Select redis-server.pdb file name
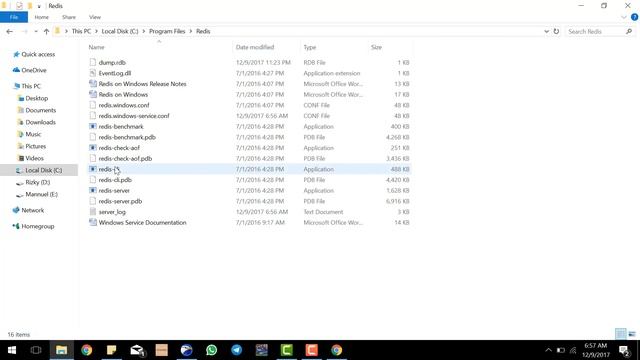 point(120,201)
